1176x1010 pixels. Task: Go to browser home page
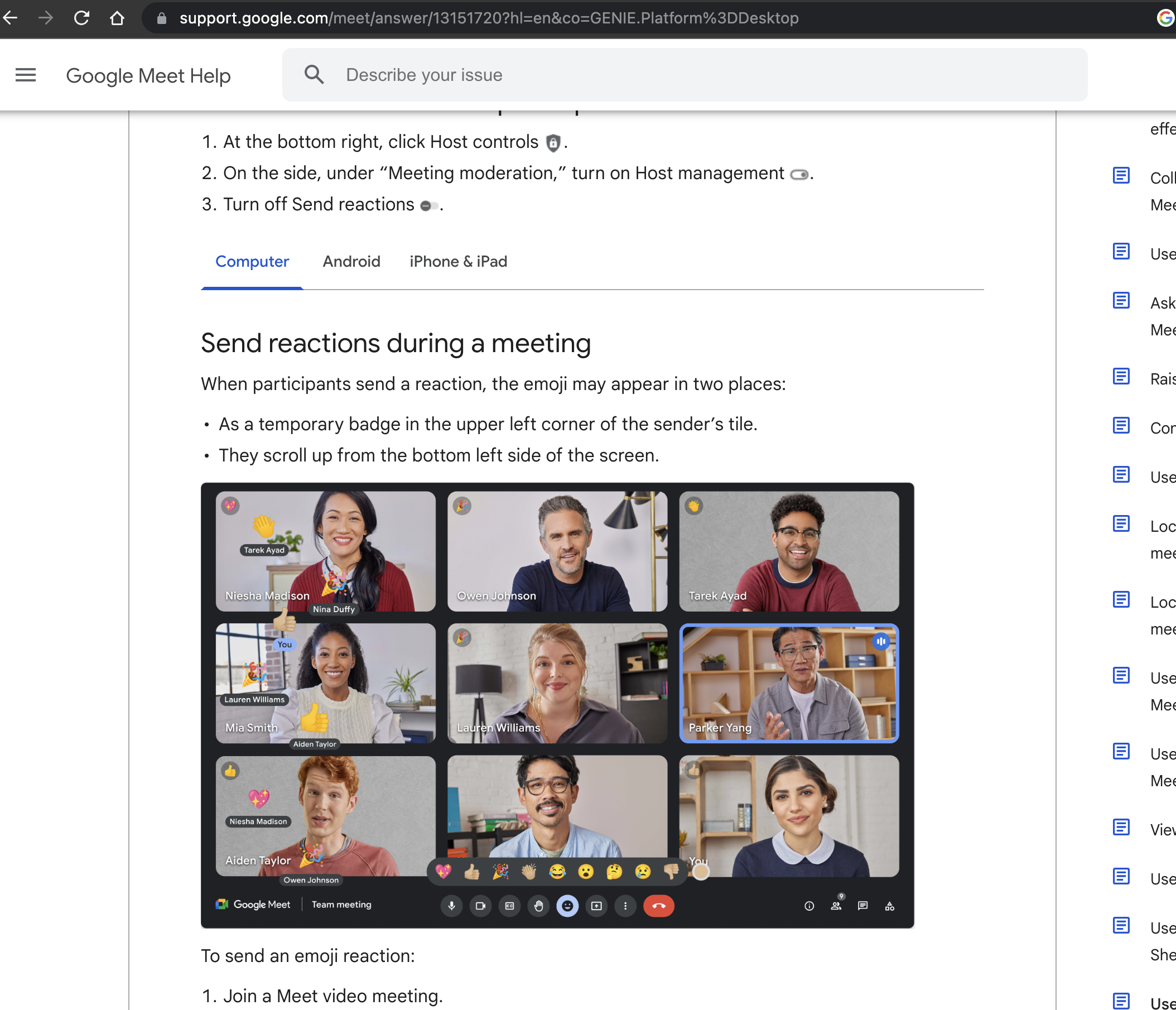click(117, 18)
